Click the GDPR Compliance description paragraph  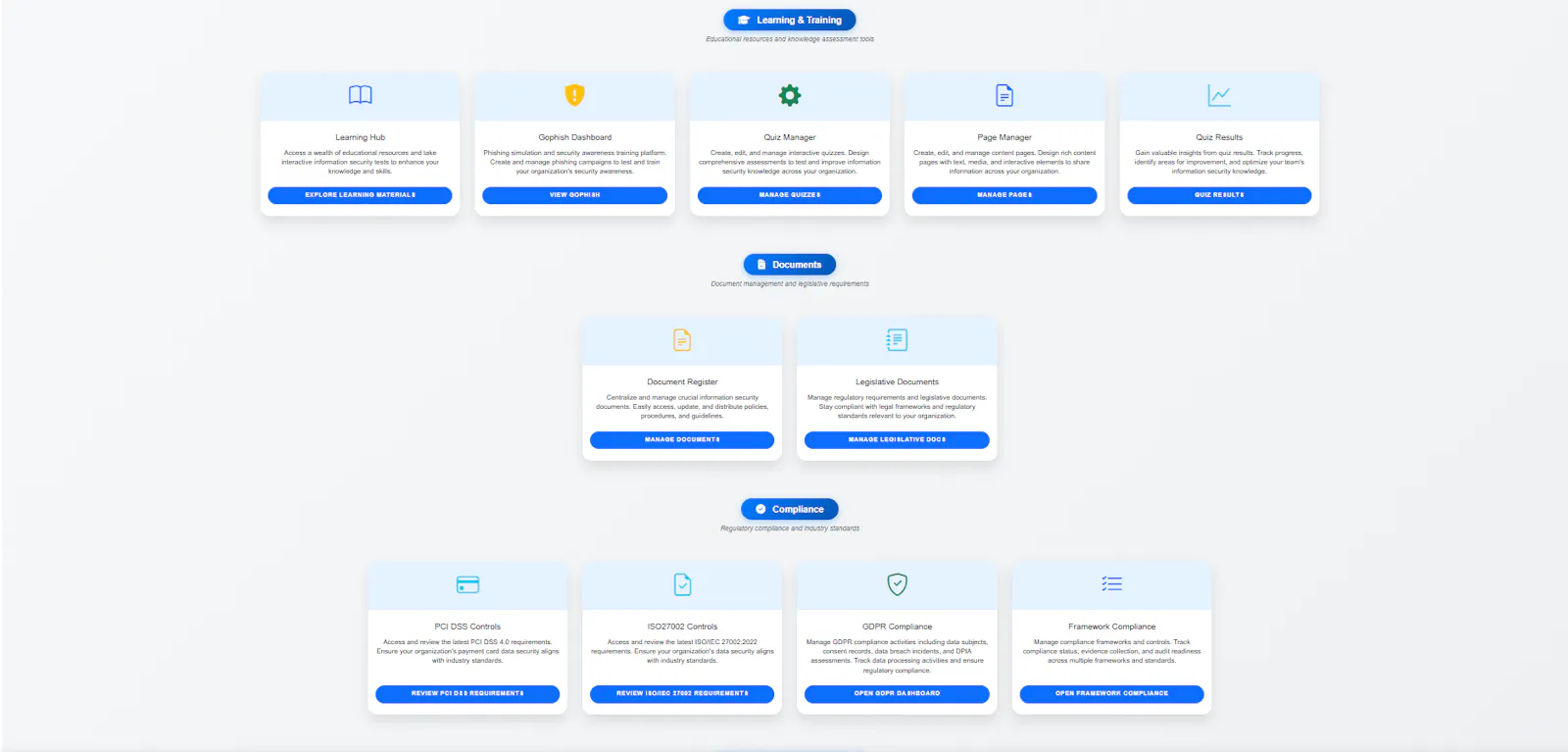pyautogui.click(x=897, y=656)
